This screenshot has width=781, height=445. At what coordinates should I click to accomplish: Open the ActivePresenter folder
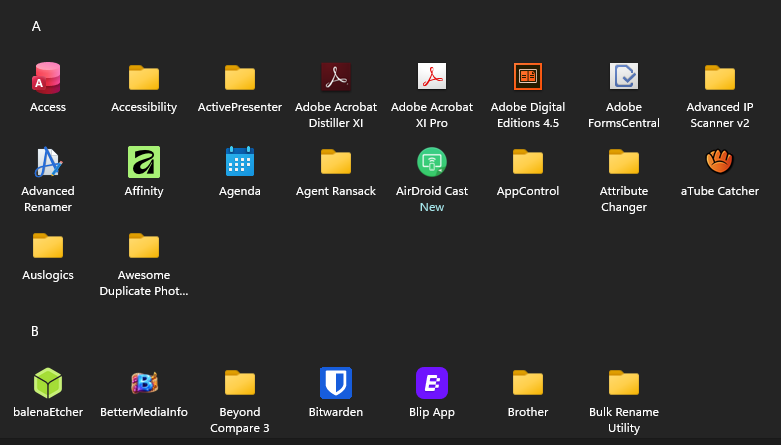[x=240, y=78]
